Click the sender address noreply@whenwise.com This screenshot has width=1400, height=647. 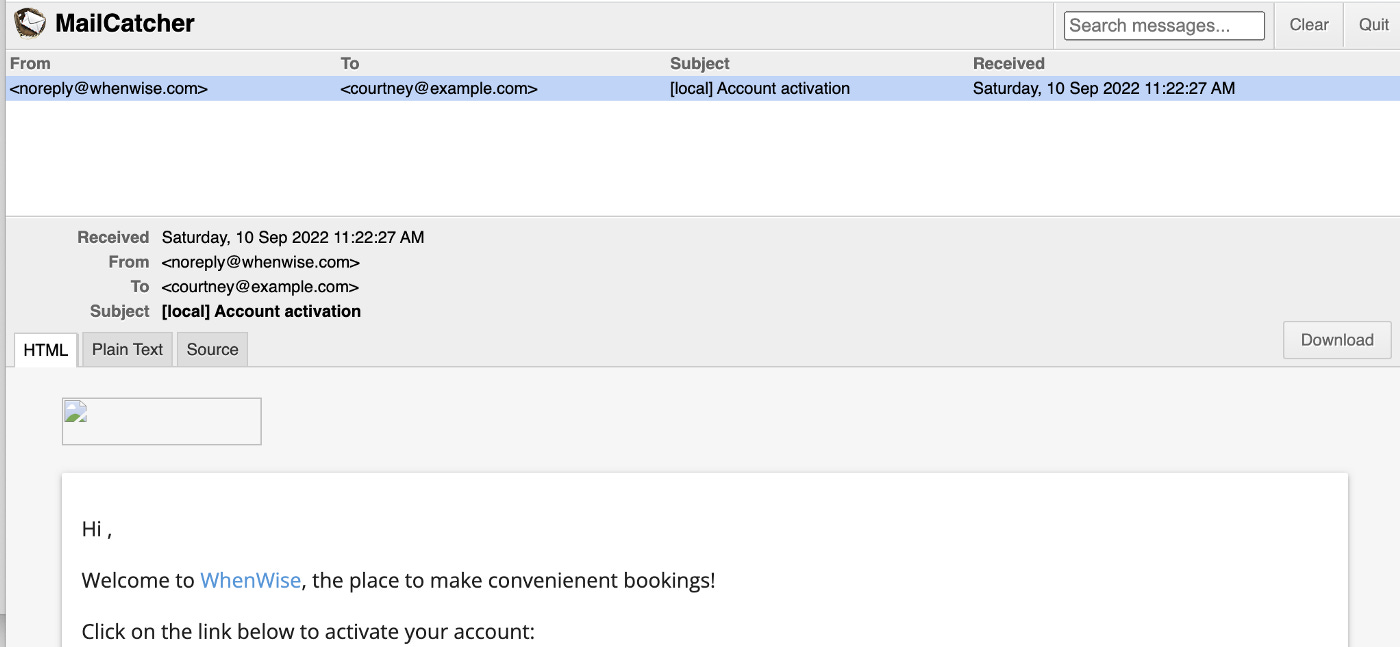(259, 262)
